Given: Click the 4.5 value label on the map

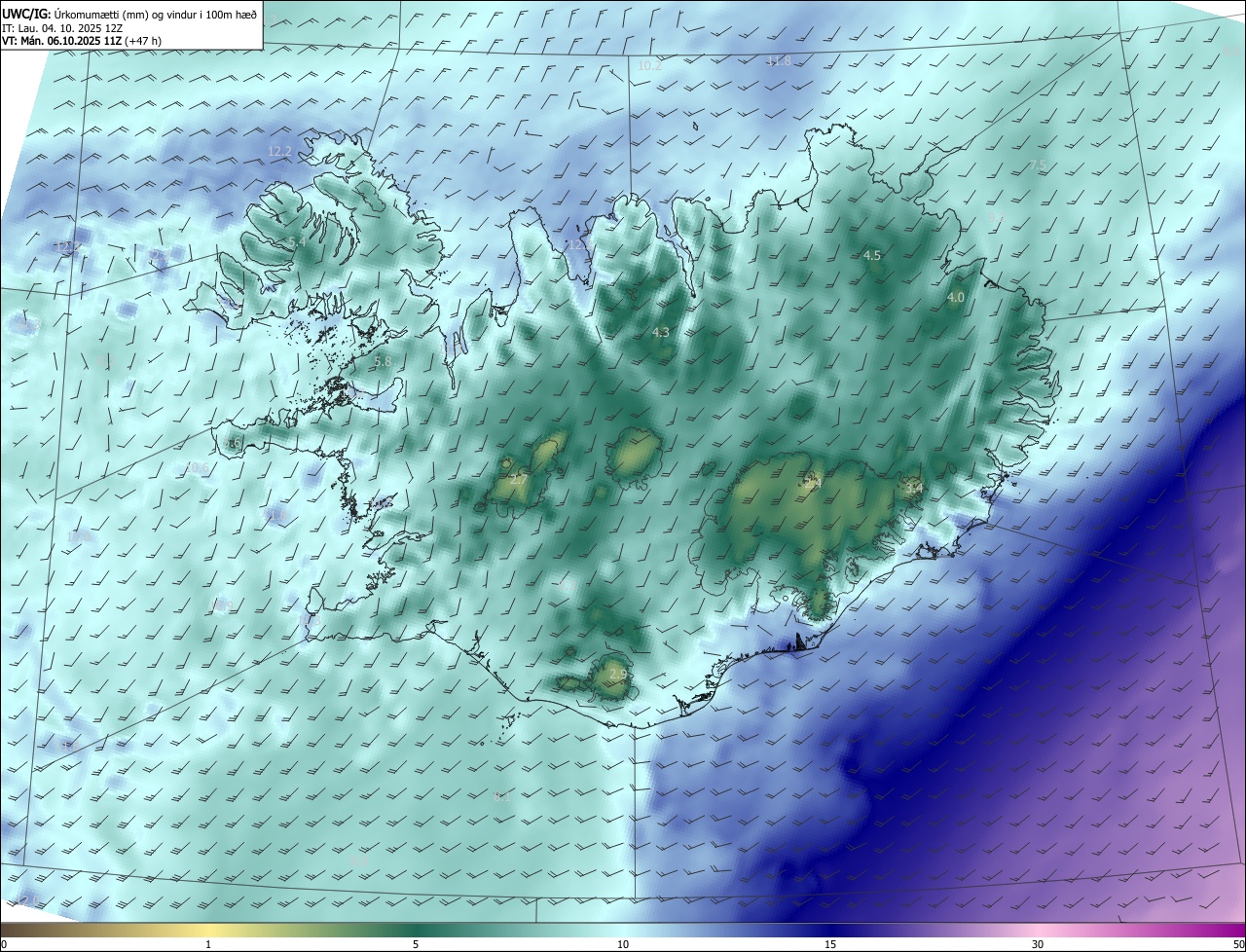Looking at the screenshot, I should click(872, 255).
